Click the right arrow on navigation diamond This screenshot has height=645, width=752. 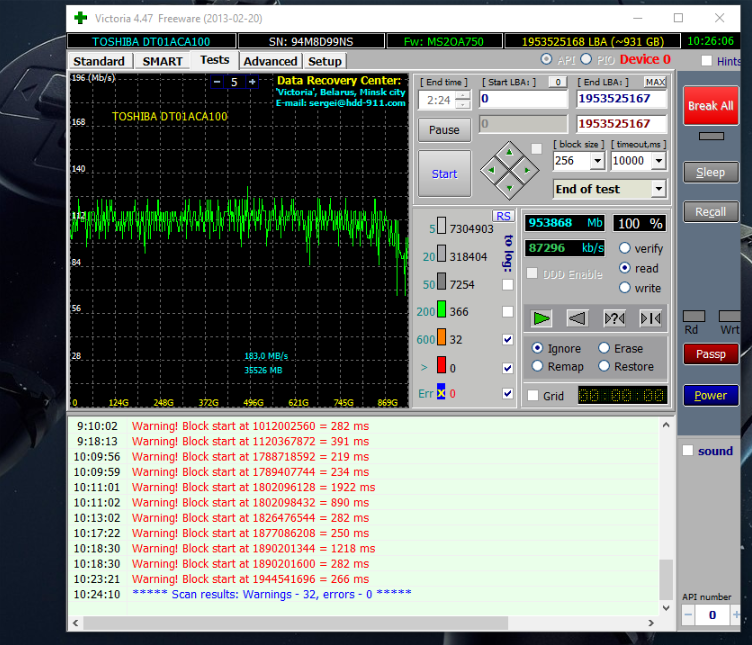pos(529,171)
